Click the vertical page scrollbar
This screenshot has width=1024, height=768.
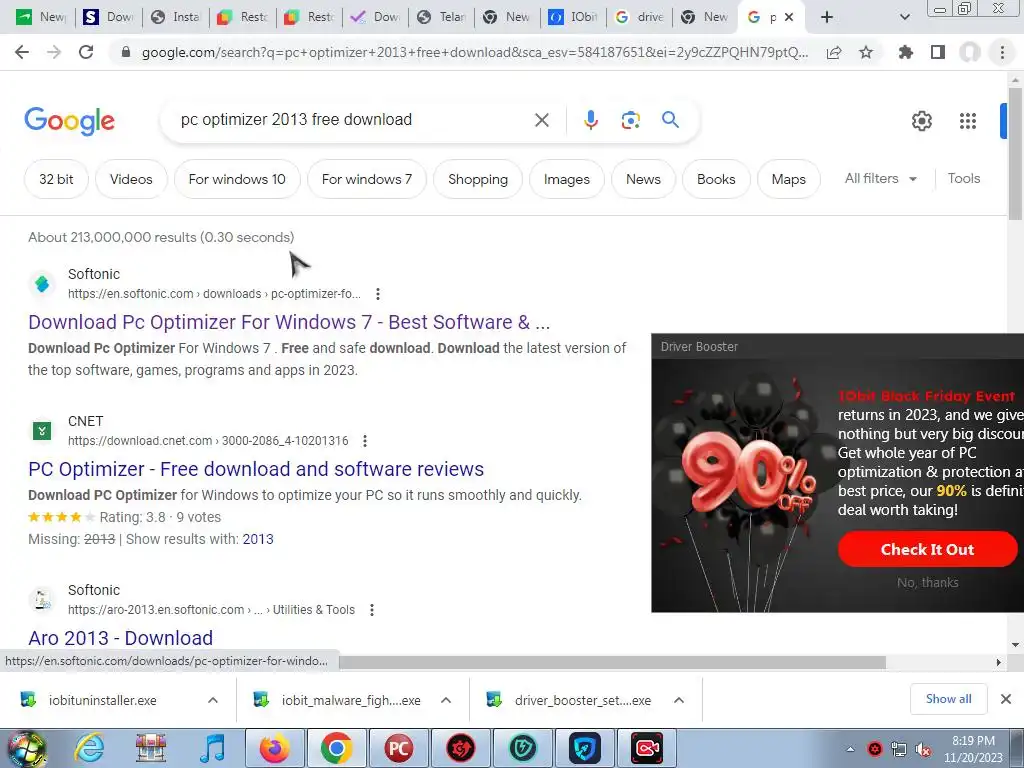tap(1015, 154)
